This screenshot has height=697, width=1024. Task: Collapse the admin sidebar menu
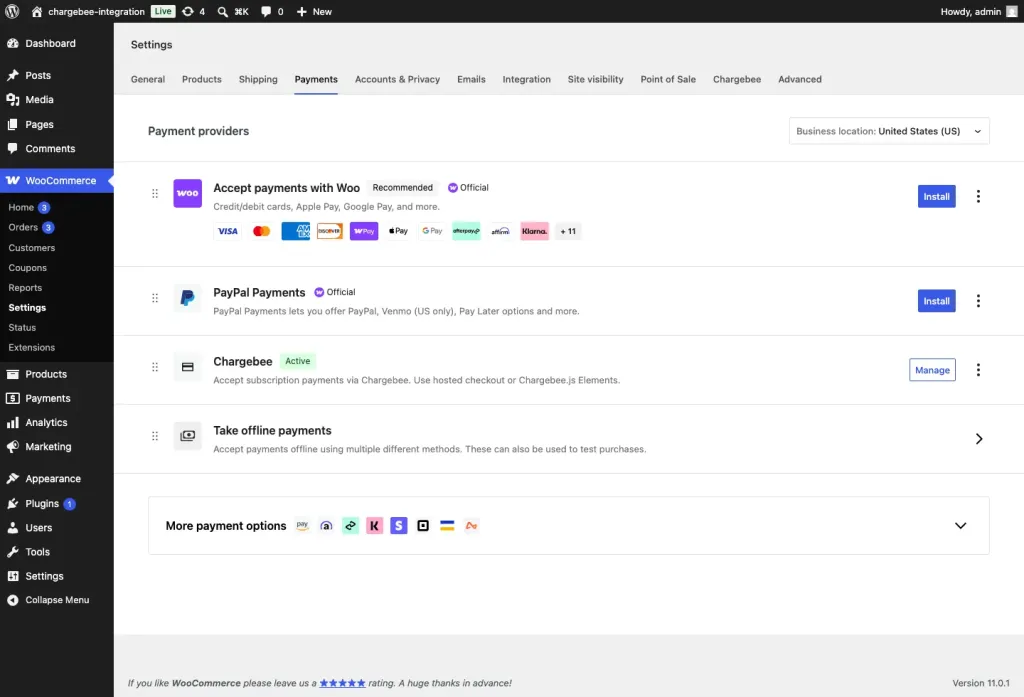click(57, 600)
